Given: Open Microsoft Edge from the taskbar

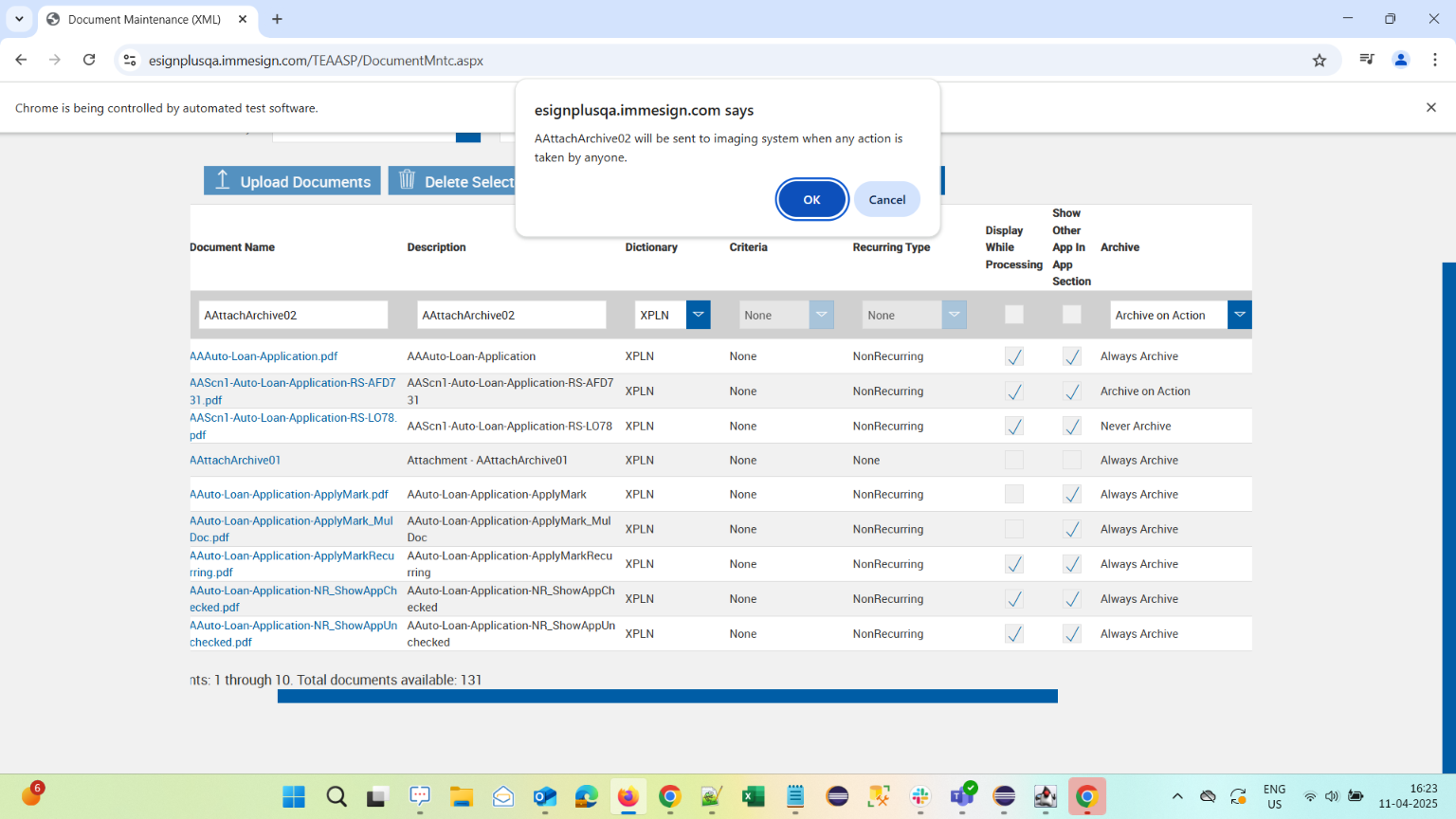Looking at the screenshot, I should 587,796.
